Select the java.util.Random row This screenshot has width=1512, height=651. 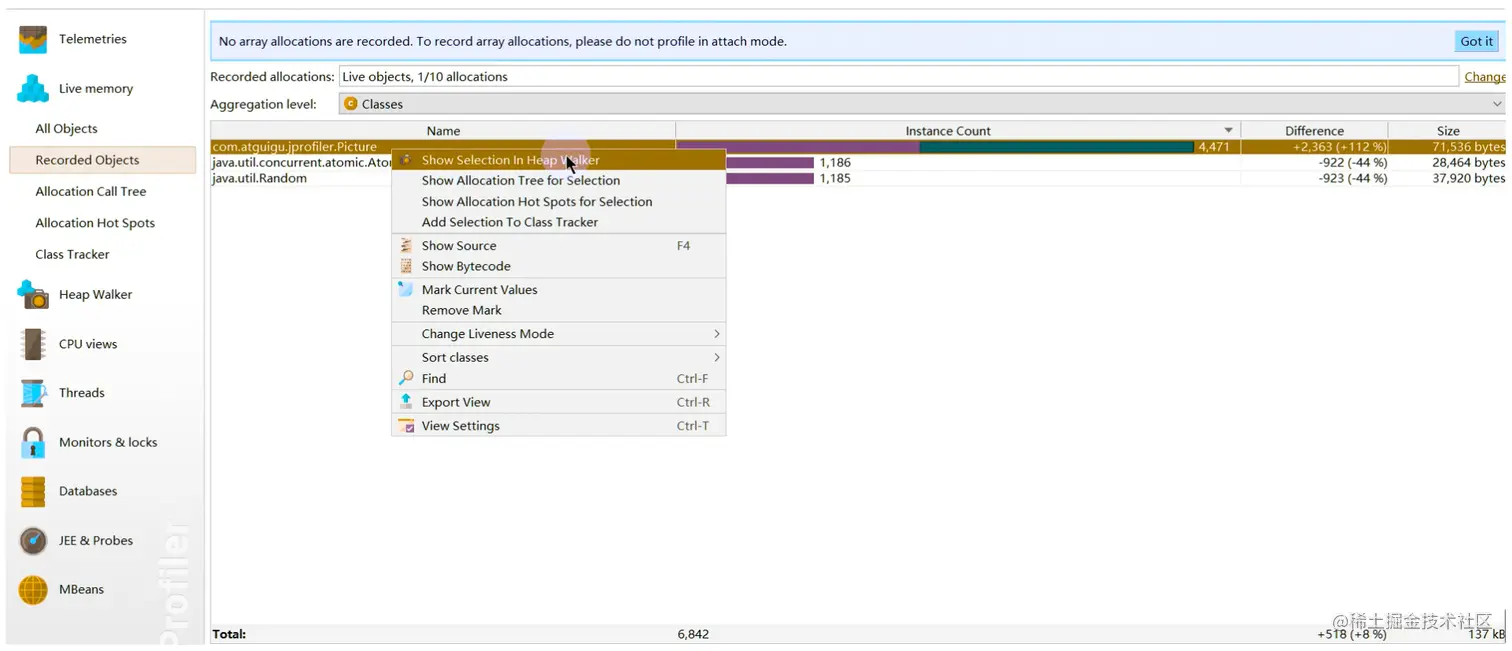pyautogui.click(x=858, y=179)
